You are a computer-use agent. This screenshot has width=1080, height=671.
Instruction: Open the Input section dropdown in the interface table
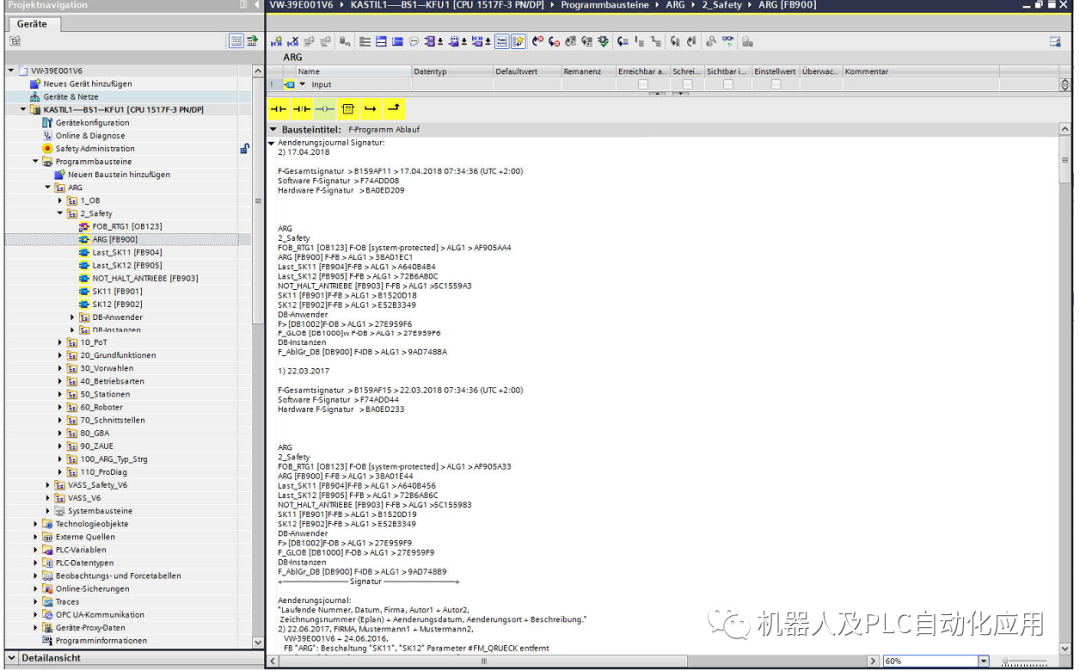302,84
